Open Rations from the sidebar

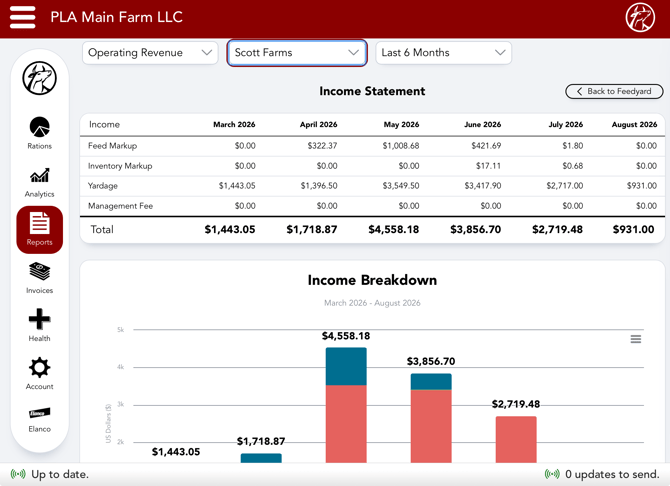pyautogui.click(x=39, y=133)
